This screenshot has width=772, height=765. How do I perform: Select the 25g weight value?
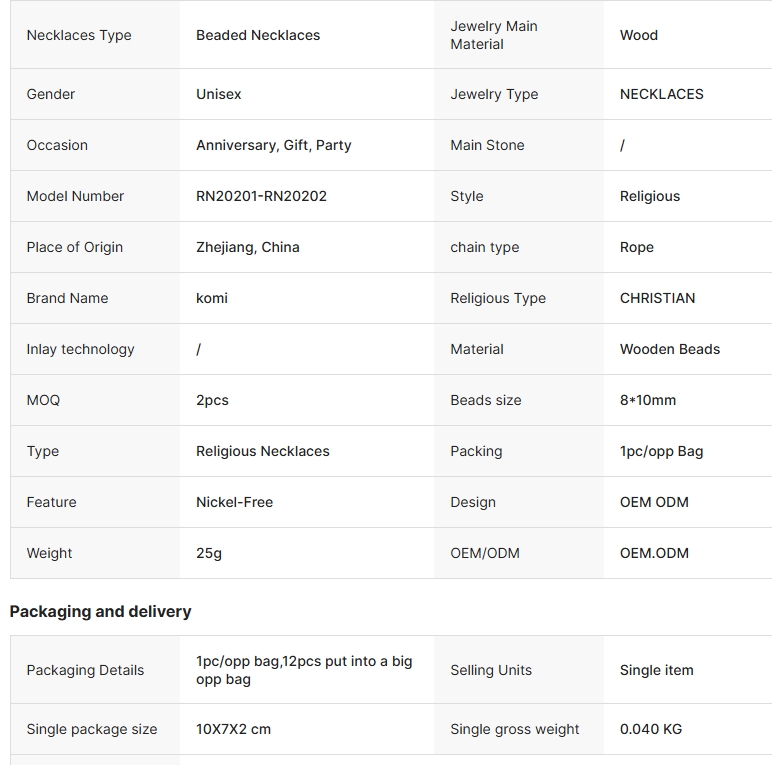(x=209, y=553)
